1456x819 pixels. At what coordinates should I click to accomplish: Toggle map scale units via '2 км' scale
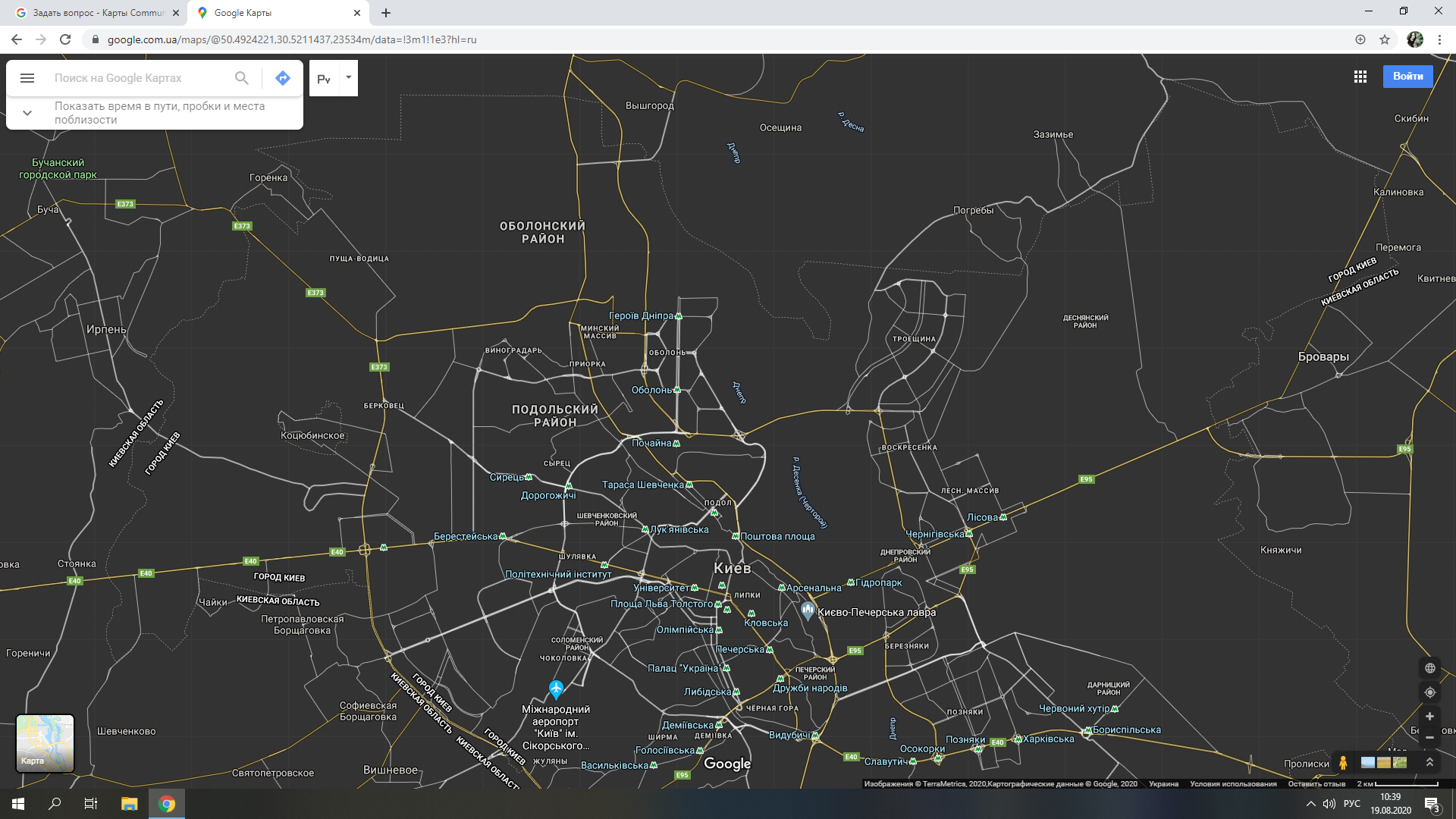point(1398,784)
